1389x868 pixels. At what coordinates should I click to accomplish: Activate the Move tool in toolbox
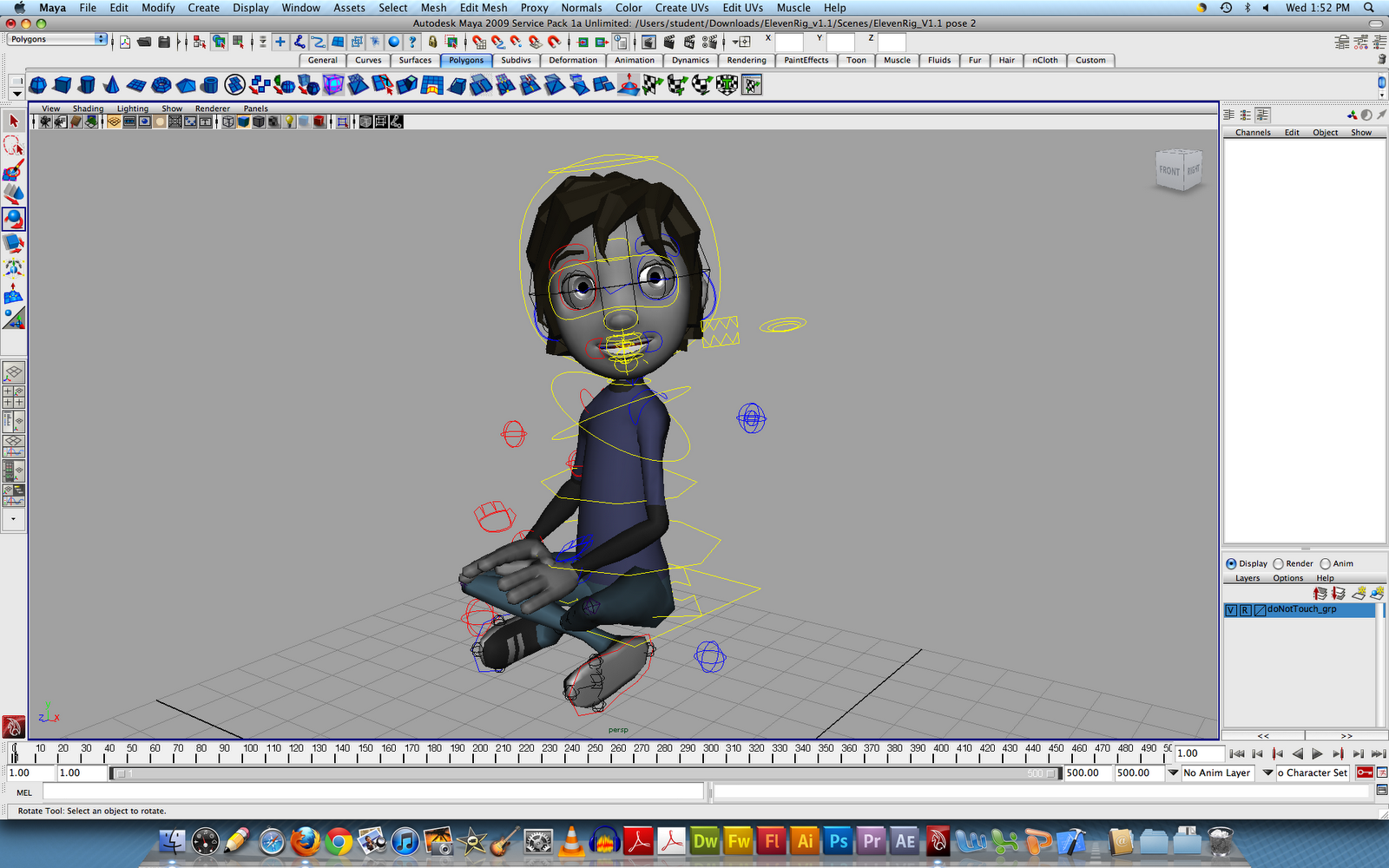pyautogui.click(x=13, y=194)
